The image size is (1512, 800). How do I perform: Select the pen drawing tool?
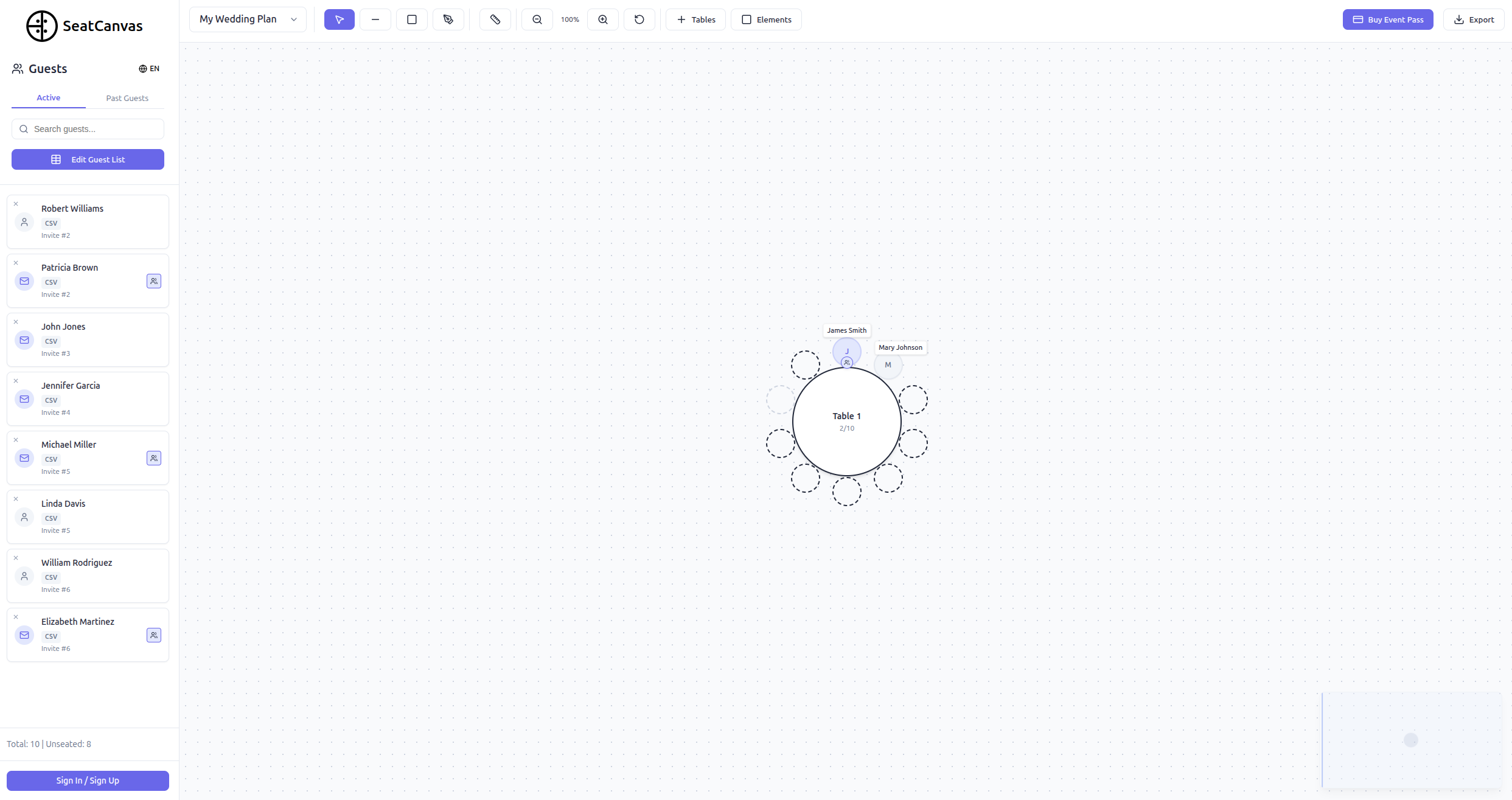(448, 19)
